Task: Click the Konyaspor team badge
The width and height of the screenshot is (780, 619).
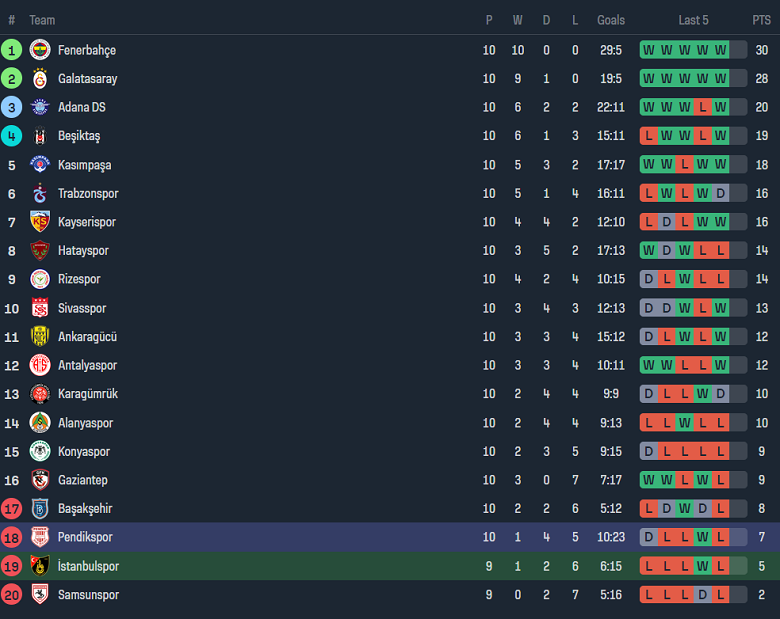Action: pos(40,451)
